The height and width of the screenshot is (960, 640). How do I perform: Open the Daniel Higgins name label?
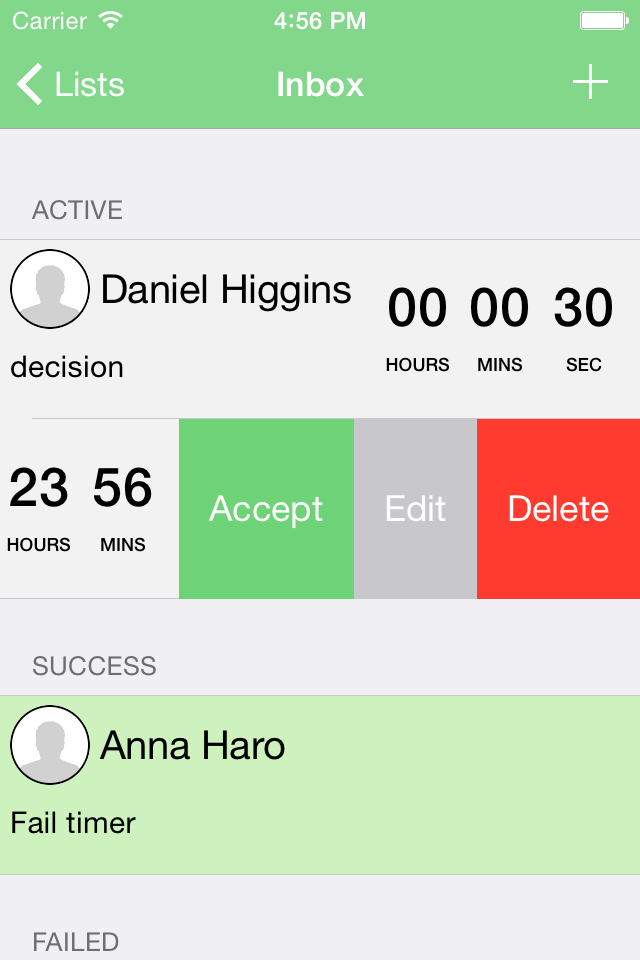click(x=226, y=290)
